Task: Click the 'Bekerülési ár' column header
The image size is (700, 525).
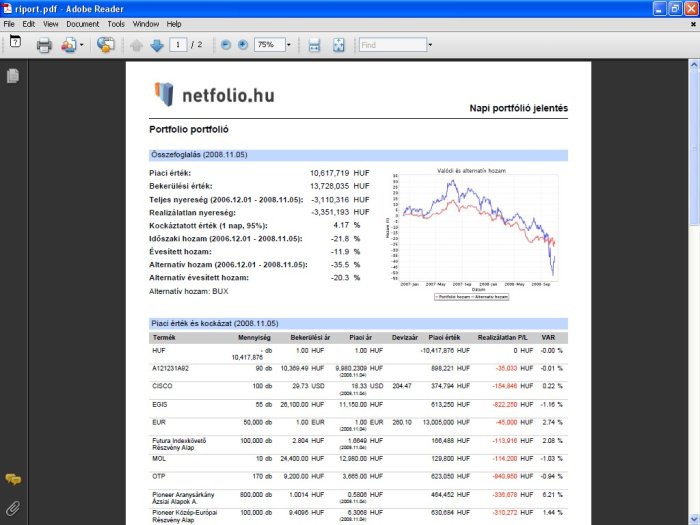Action: 310,338
